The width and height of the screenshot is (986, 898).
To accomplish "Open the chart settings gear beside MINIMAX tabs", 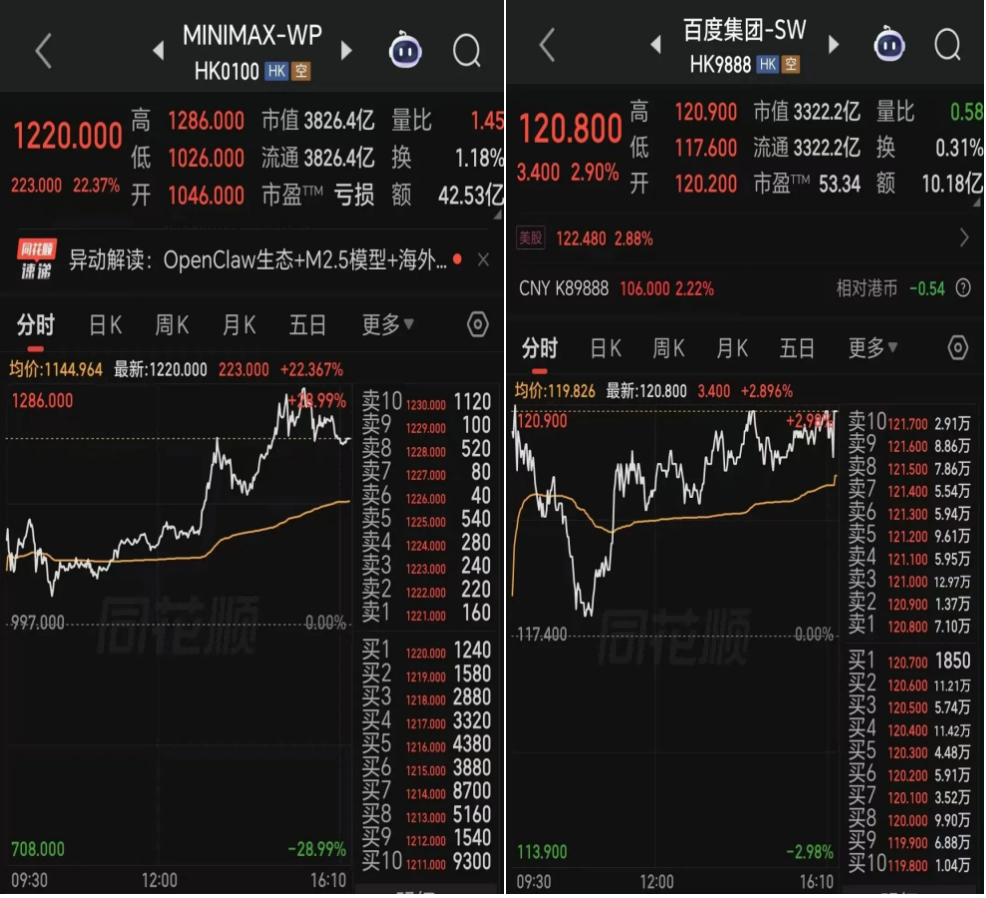I will (x=477, y=324).
